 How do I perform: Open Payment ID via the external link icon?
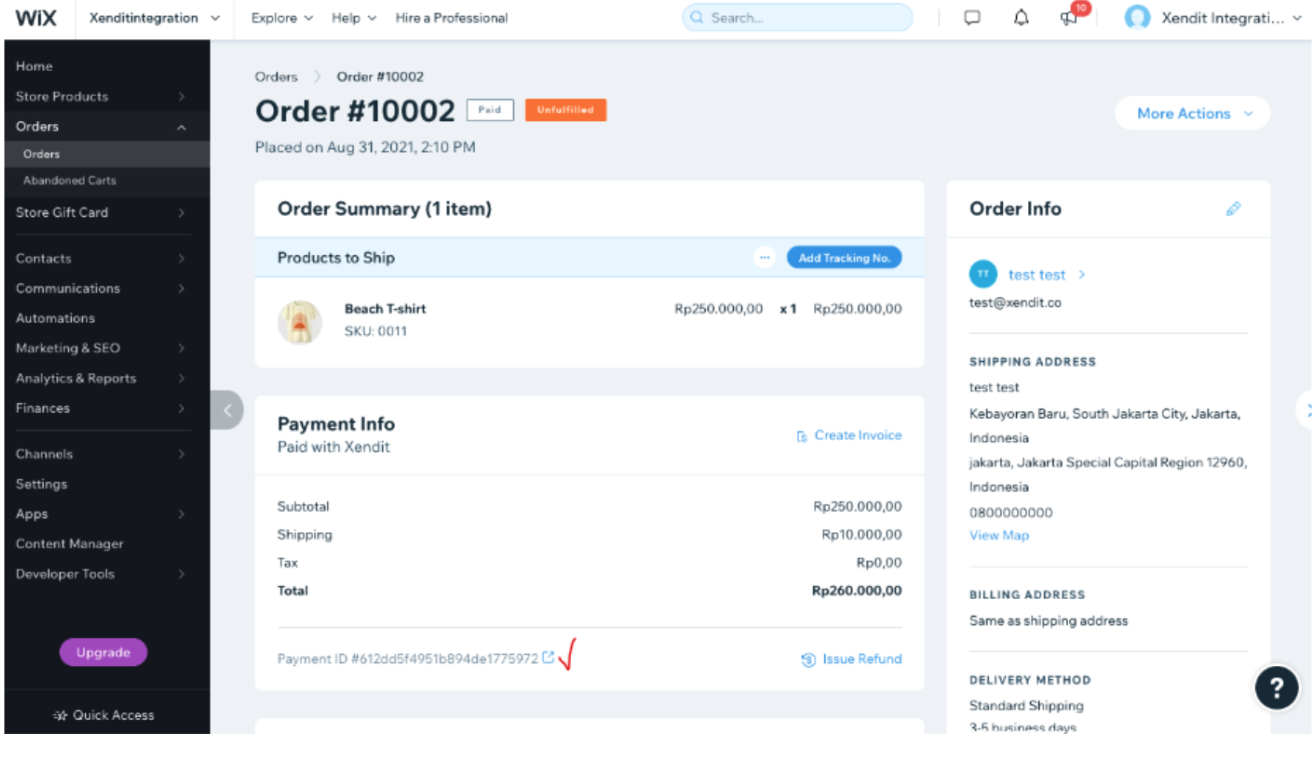[547, 657]
